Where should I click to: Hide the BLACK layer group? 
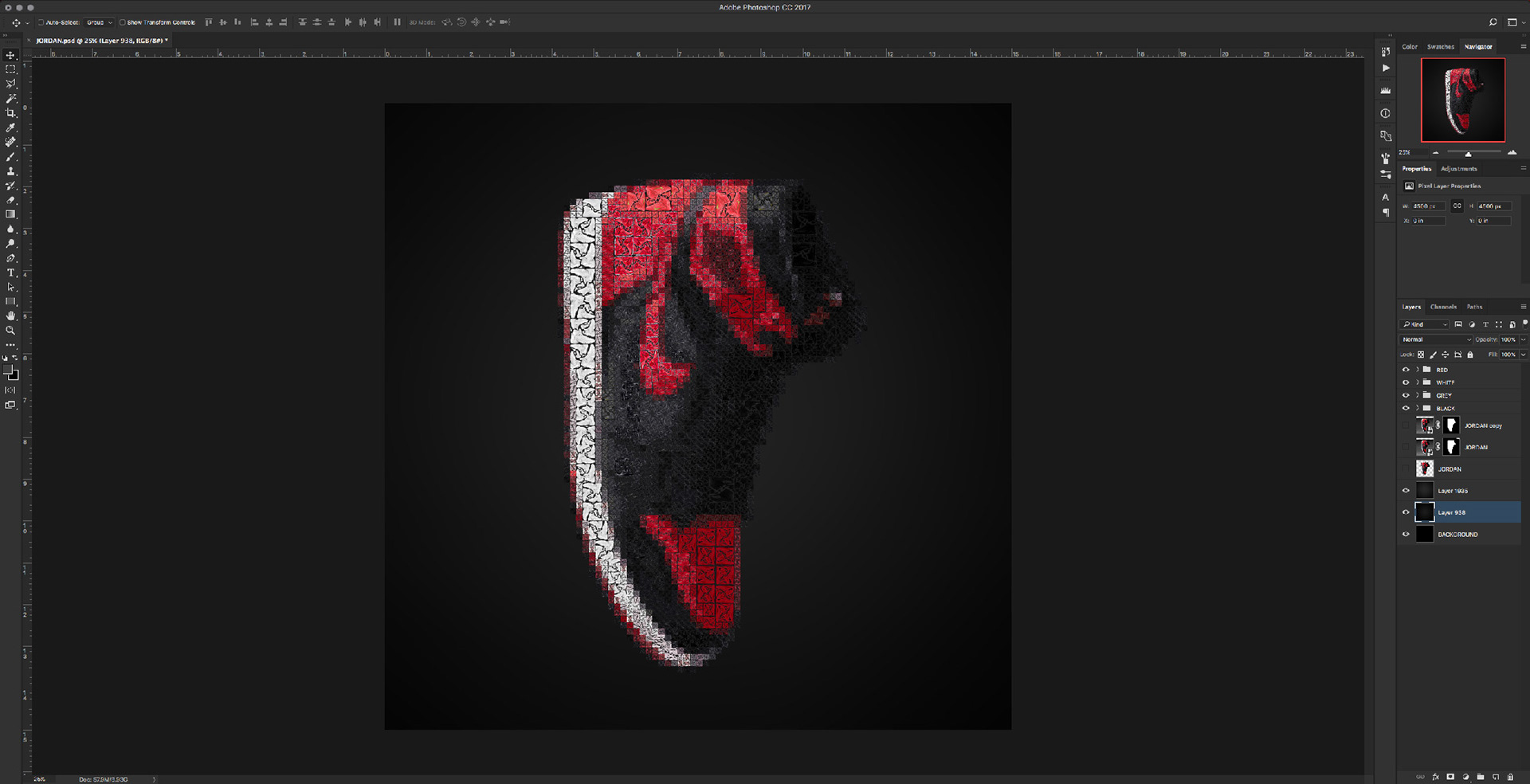tap(1406, 408)
